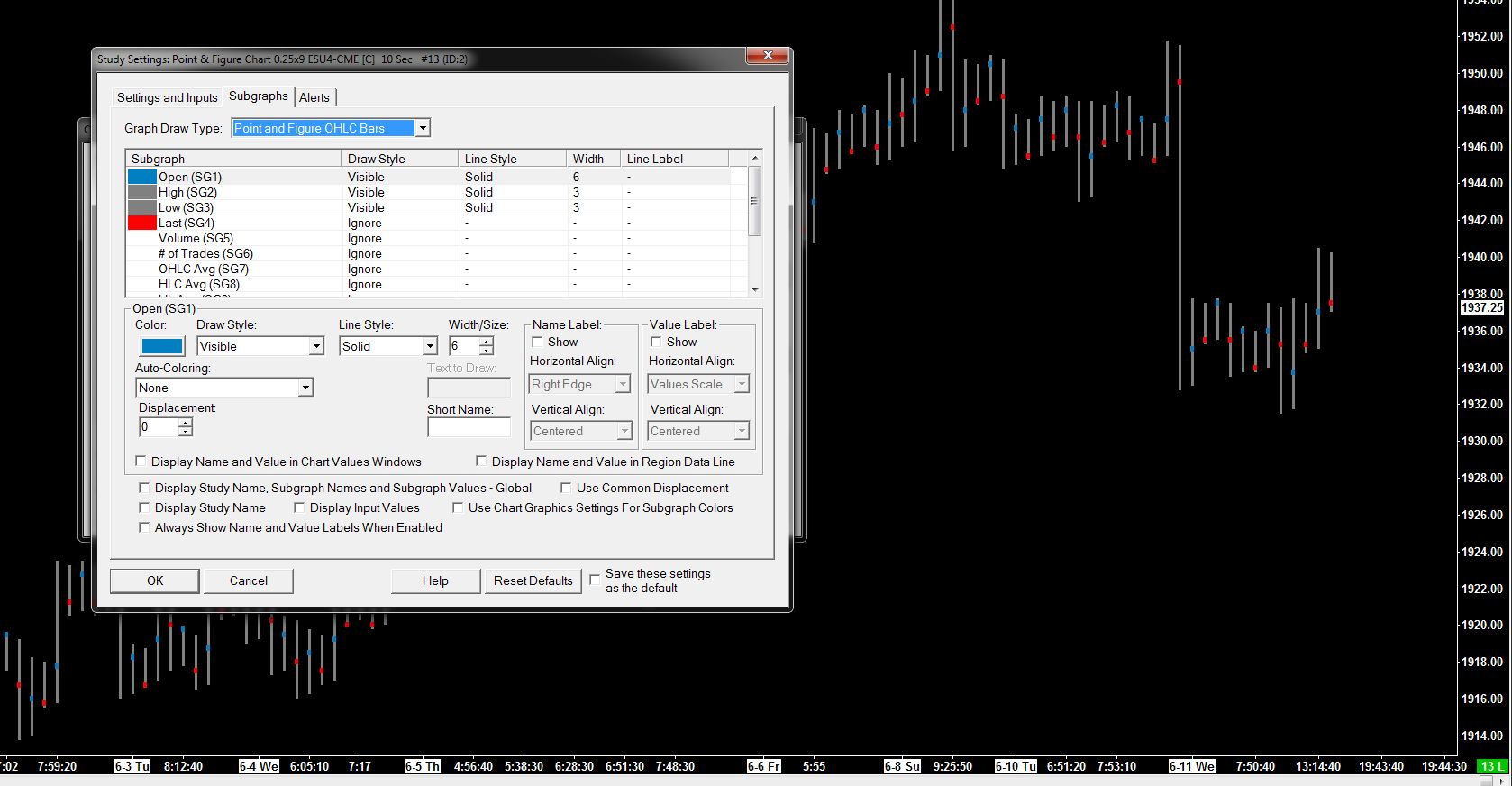Enable Value Label Show checkbox
Image resolution: width=1512 pixels, height=786 pixels.
pyautogui.click(x=656, y=342)
